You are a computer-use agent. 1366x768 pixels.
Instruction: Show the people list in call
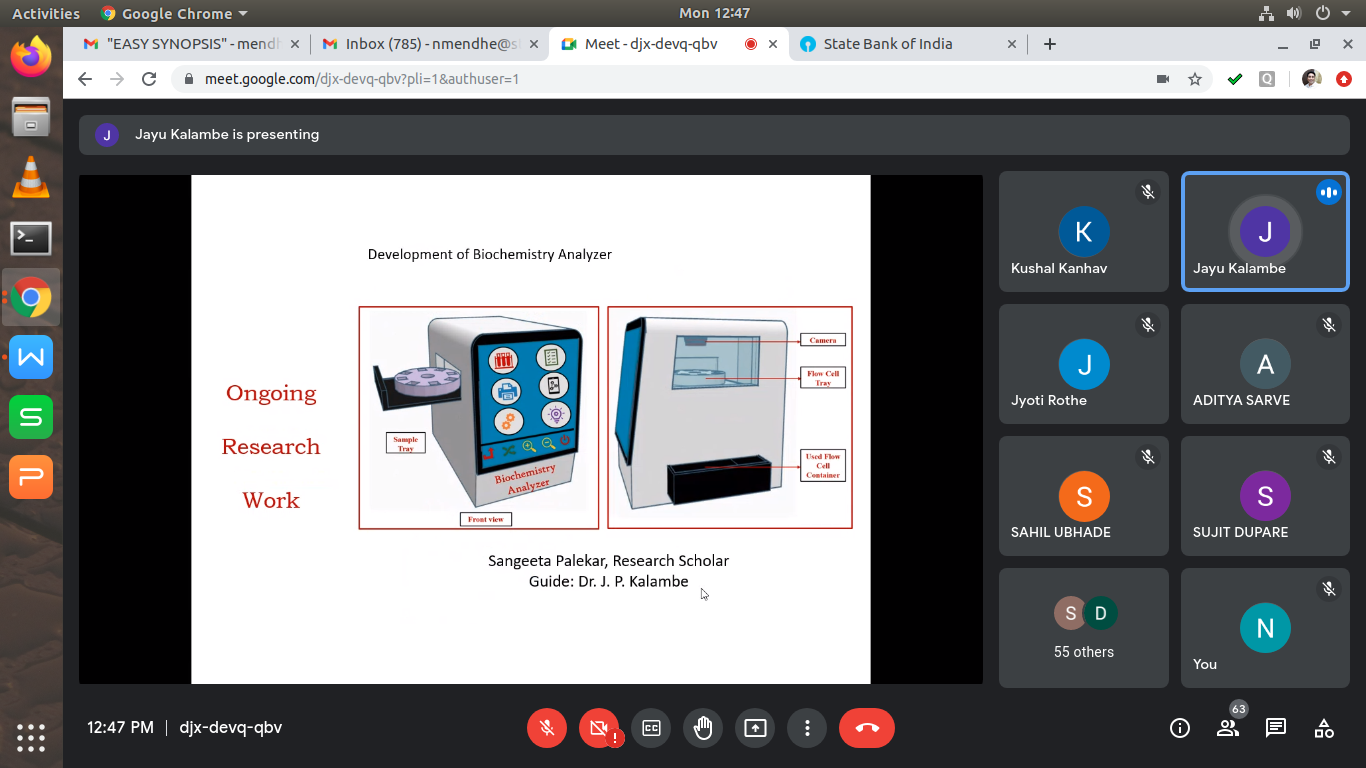tap(1228, 728)
